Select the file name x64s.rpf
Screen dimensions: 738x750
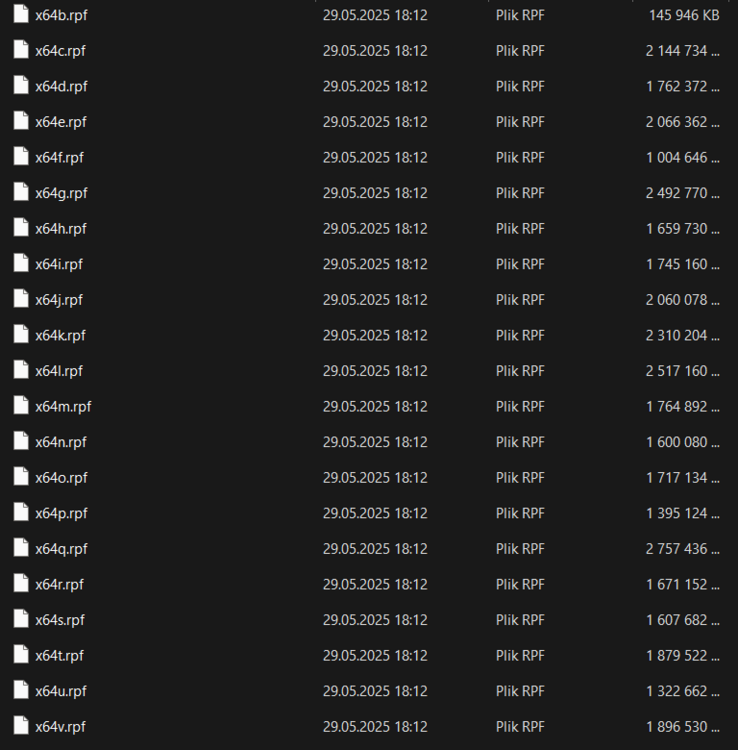pos(60,620)
